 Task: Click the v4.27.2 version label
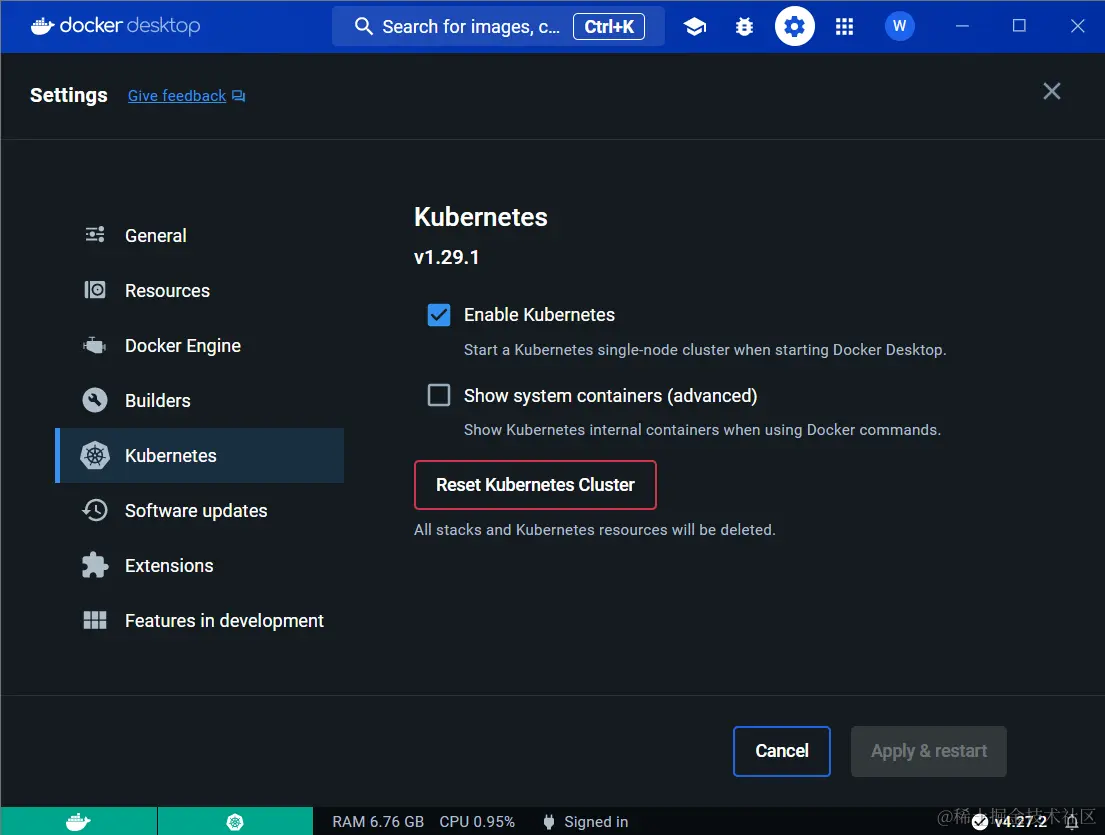(1020, 822)
